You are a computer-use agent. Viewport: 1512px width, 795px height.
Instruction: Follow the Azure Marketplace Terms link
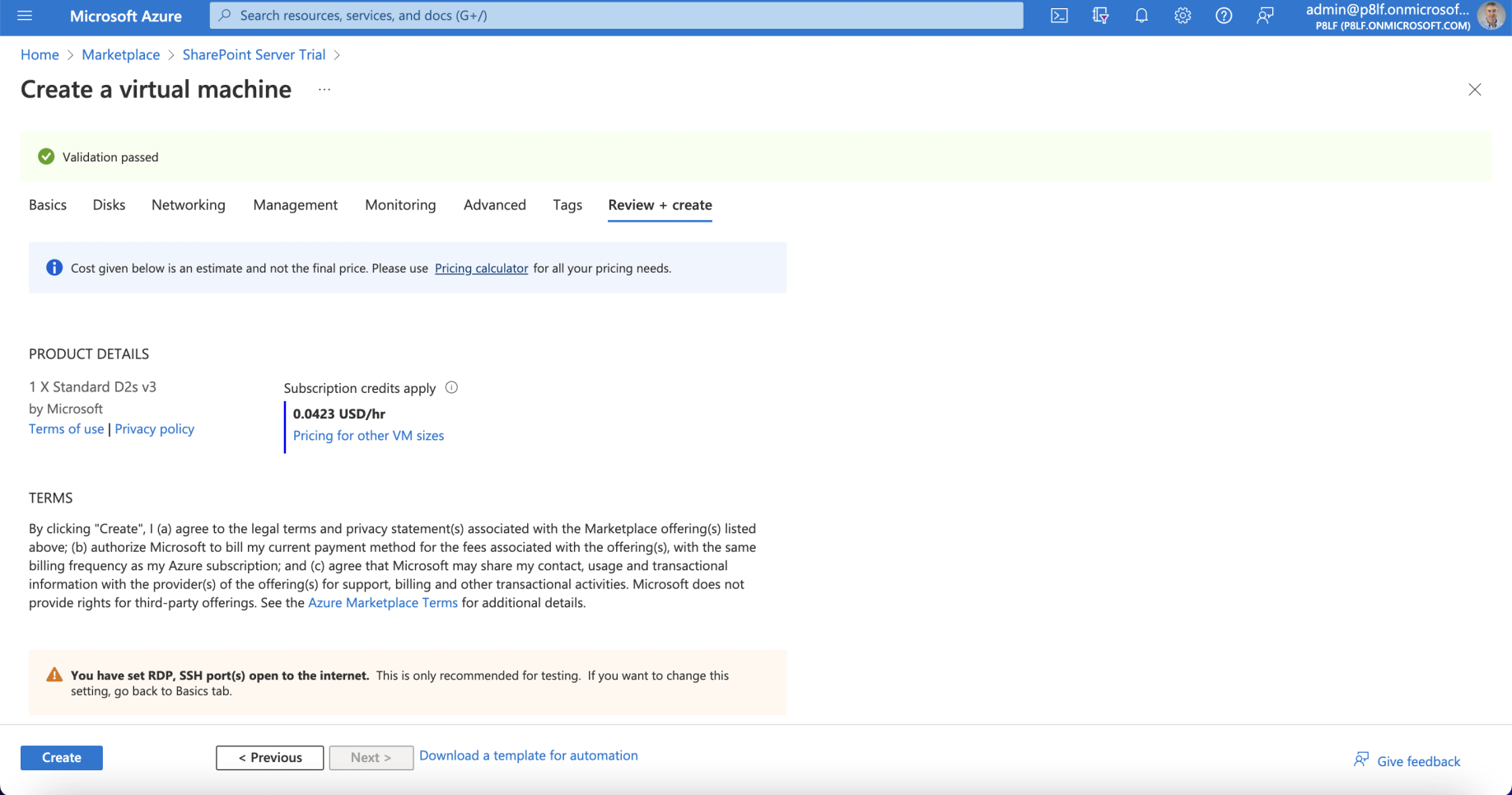click(x=383, y=603)
